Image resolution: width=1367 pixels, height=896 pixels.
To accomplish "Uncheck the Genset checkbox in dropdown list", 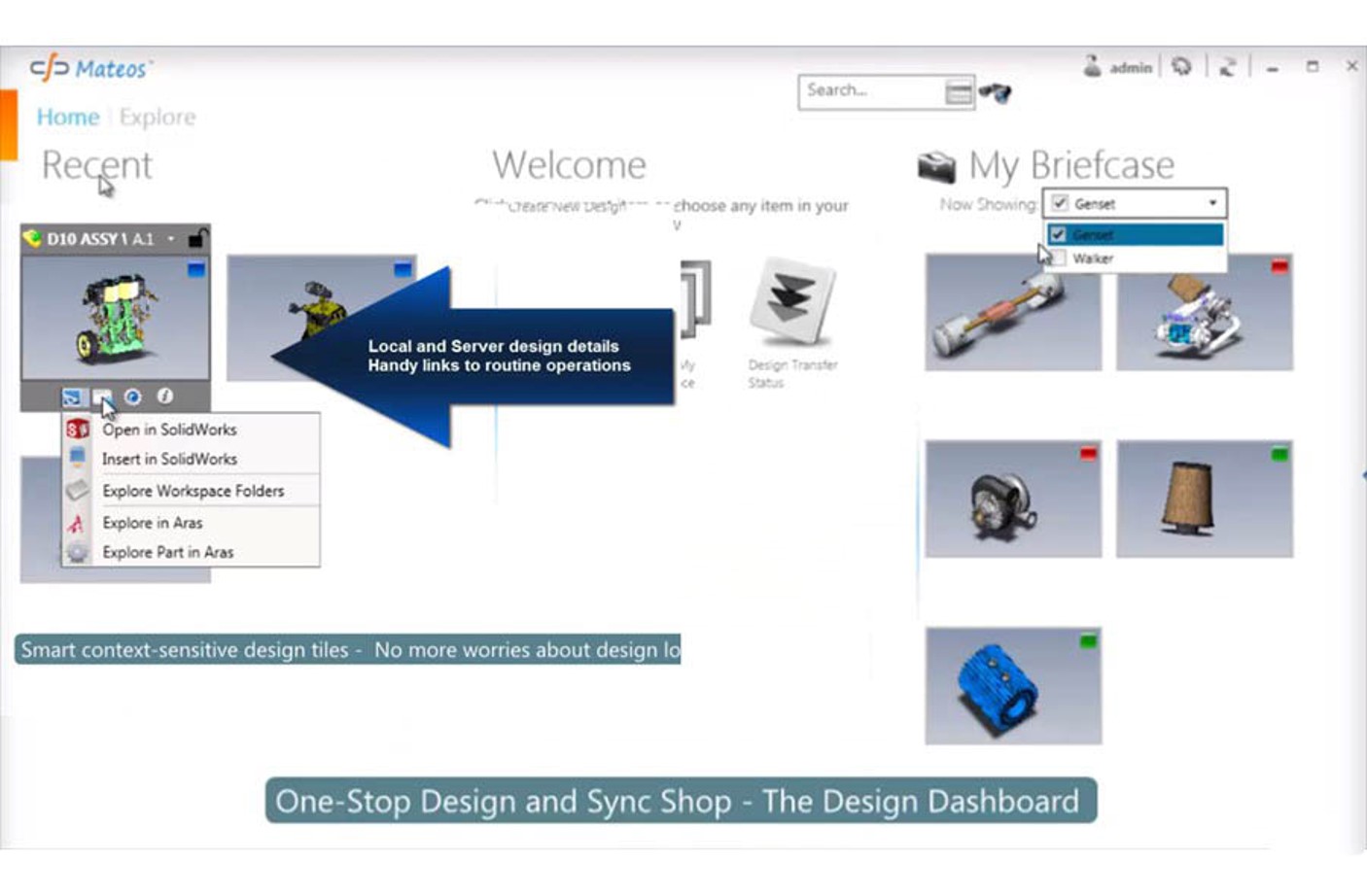I will (x=1058, y=234).
